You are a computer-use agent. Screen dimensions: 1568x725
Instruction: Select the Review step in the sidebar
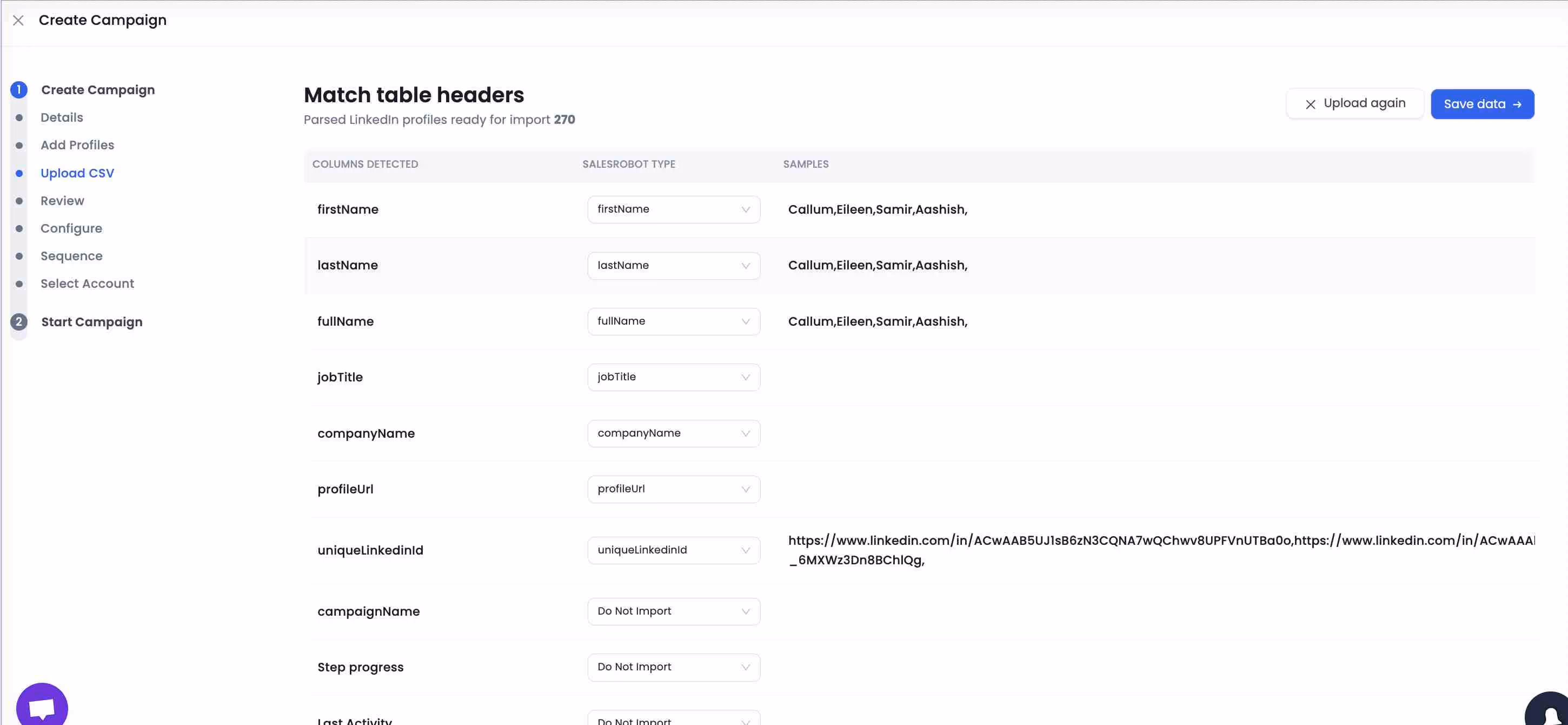tap(62, 201)
